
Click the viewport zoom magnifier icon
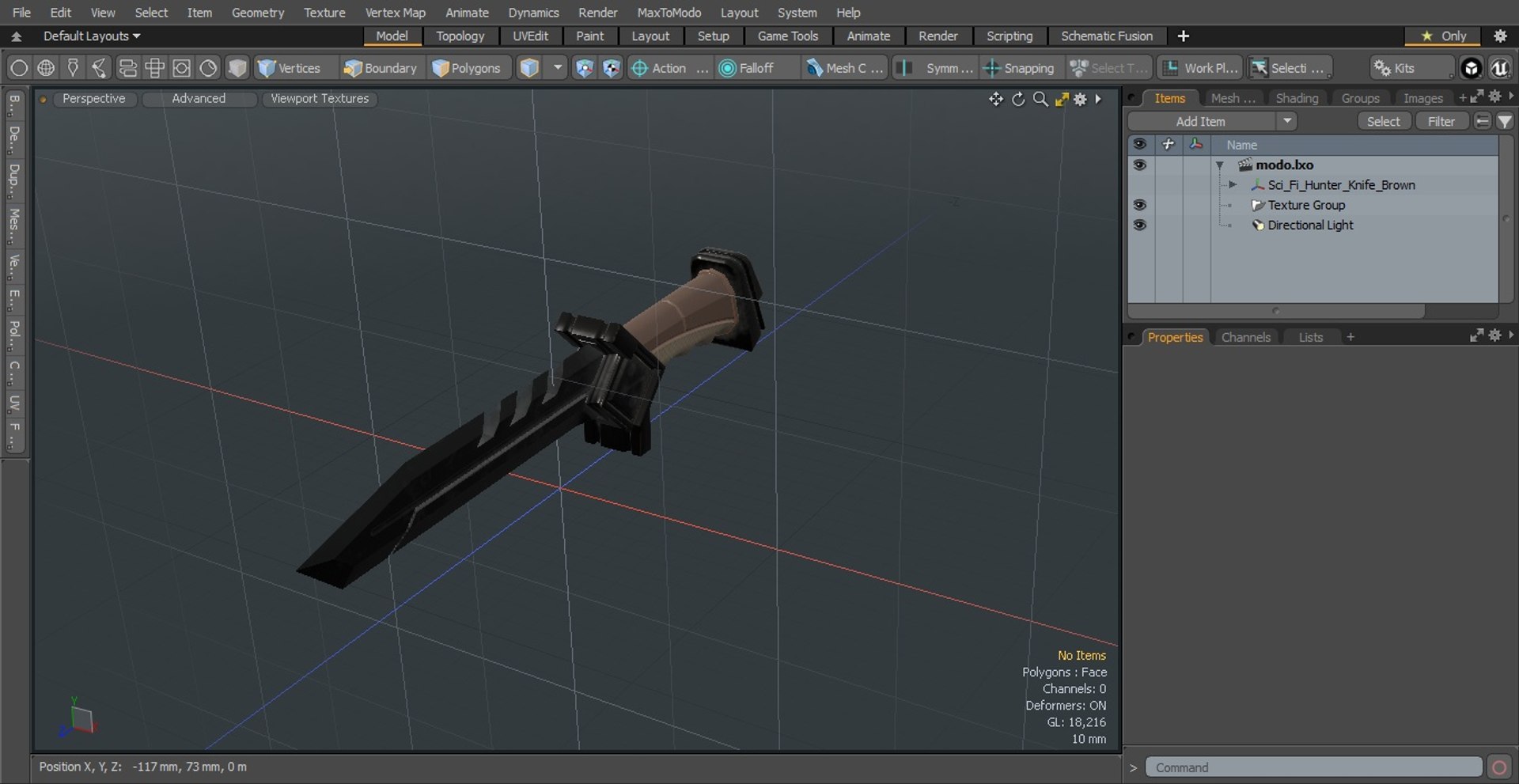[x=1040, y=99]
